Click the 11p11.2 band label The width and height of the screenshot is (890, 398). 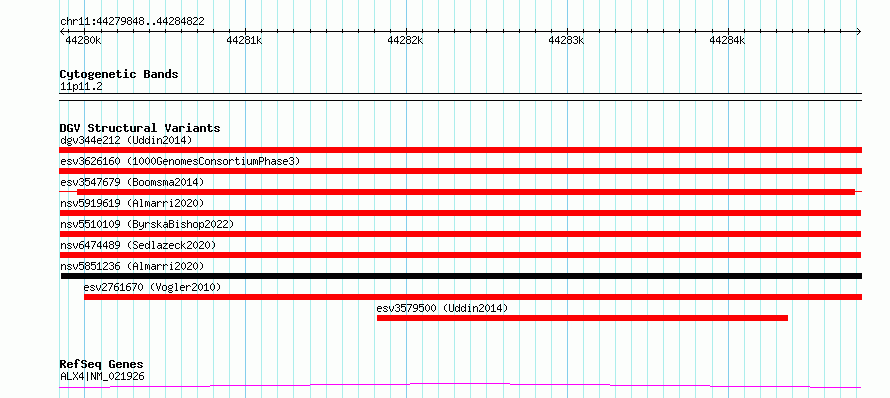point(81,87)
